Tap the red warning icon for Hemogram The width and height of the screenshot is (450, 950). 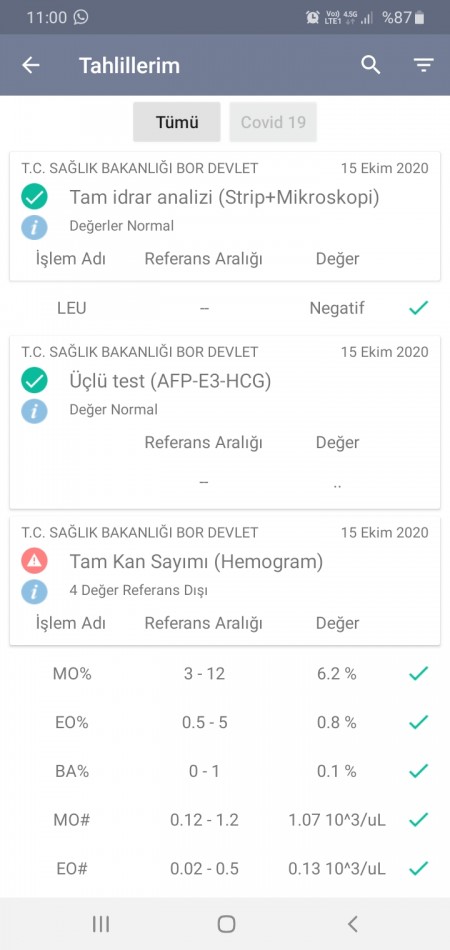click(x=35, y=562)
